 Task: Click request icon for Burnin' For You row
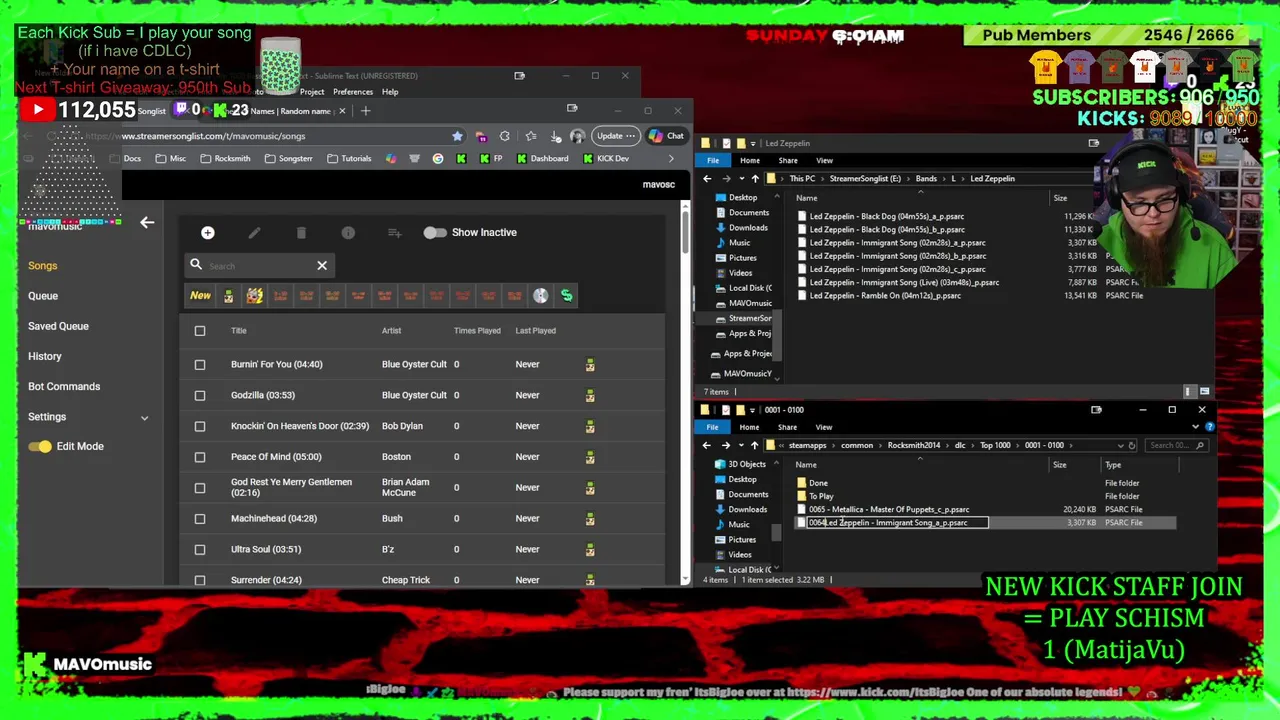pyautogui.click(x=590, y=365)
